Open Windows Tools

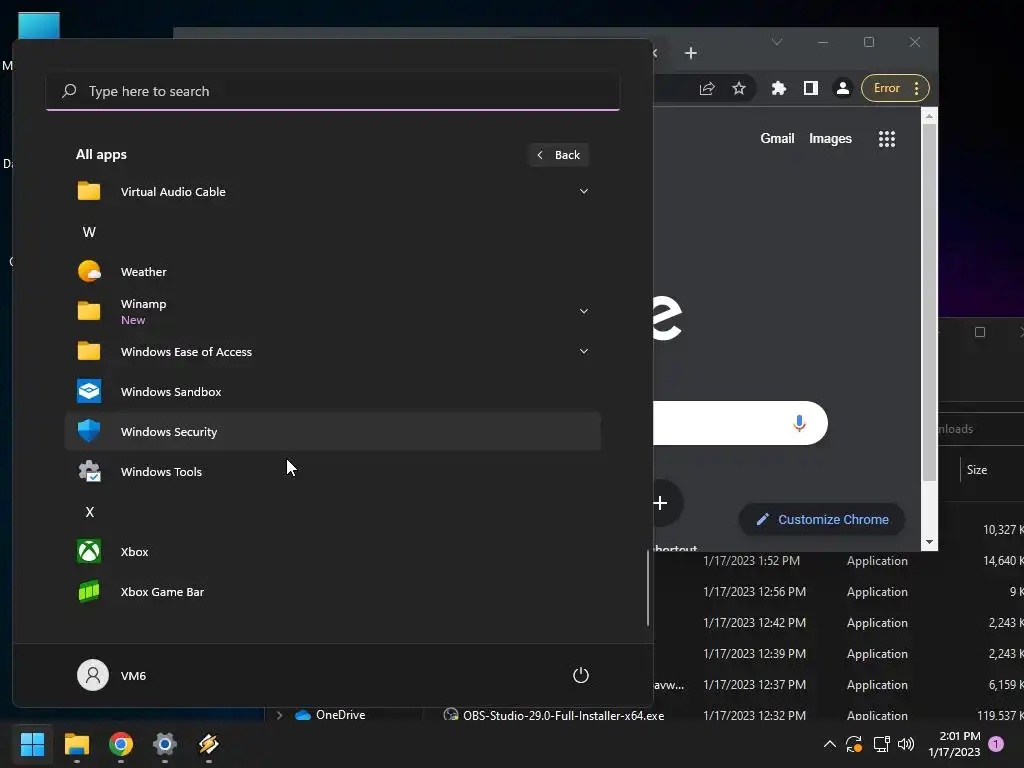click(x=332, y=472)
